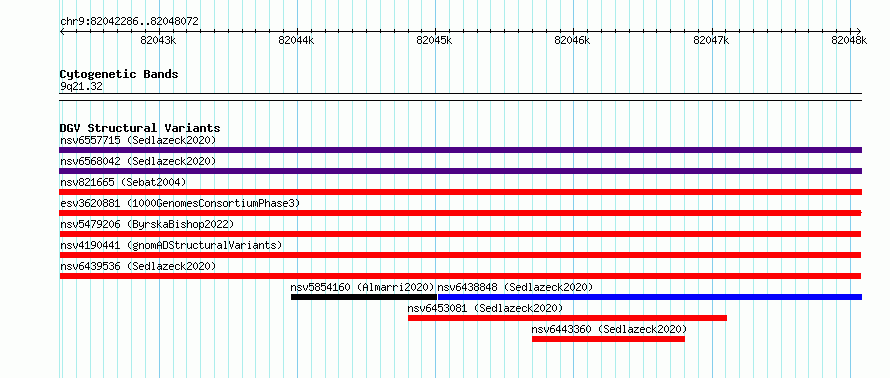Select the blue nsv6438848 variant bar
Image resolution: width=890 pixels, height=378 pixels.
pyautogui.click(x=650, y=297)
